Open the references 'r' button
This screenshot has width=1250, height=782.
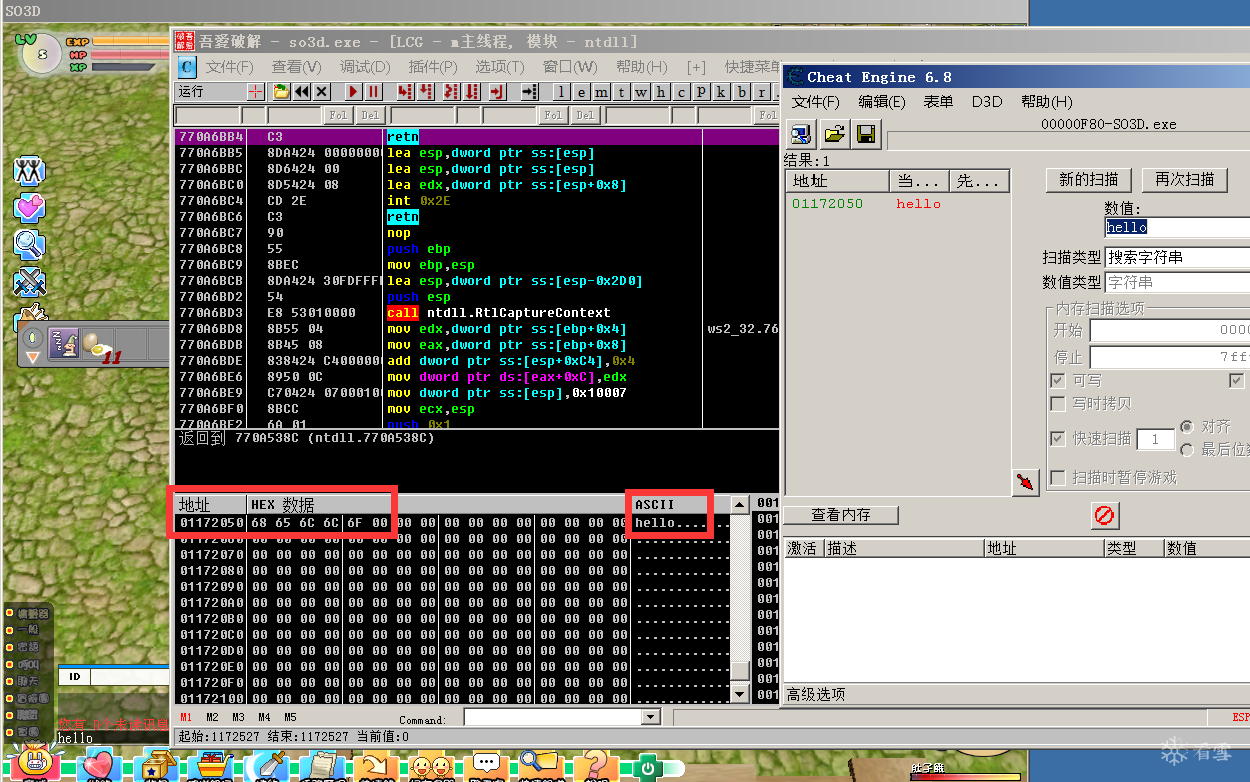pyautogui.click(x=761, y=91)
